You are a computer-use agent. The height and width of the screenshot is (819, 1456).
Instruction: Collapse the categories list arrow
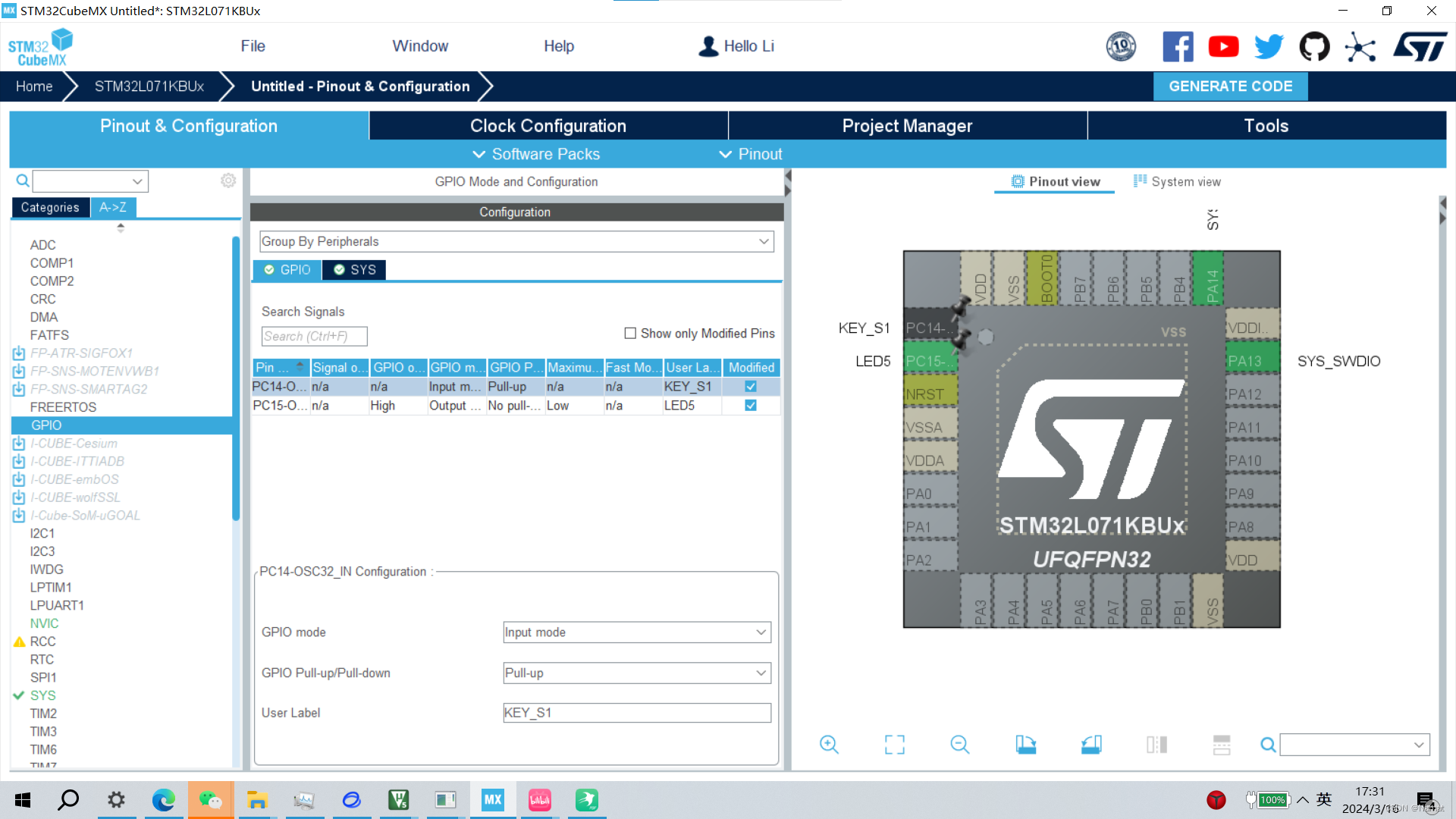coord(121,227)
